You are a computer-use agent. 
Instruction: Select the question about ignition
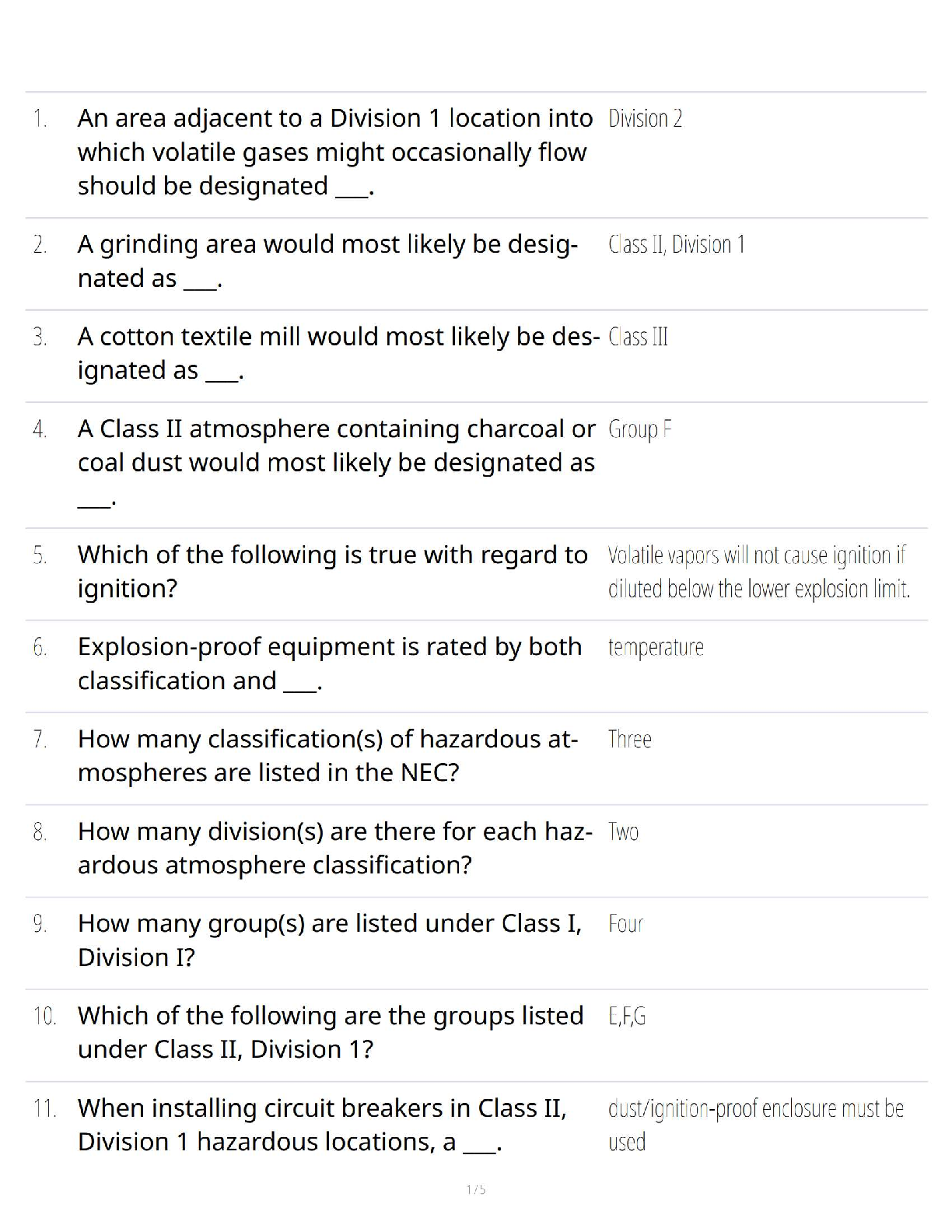coord(332,572)
